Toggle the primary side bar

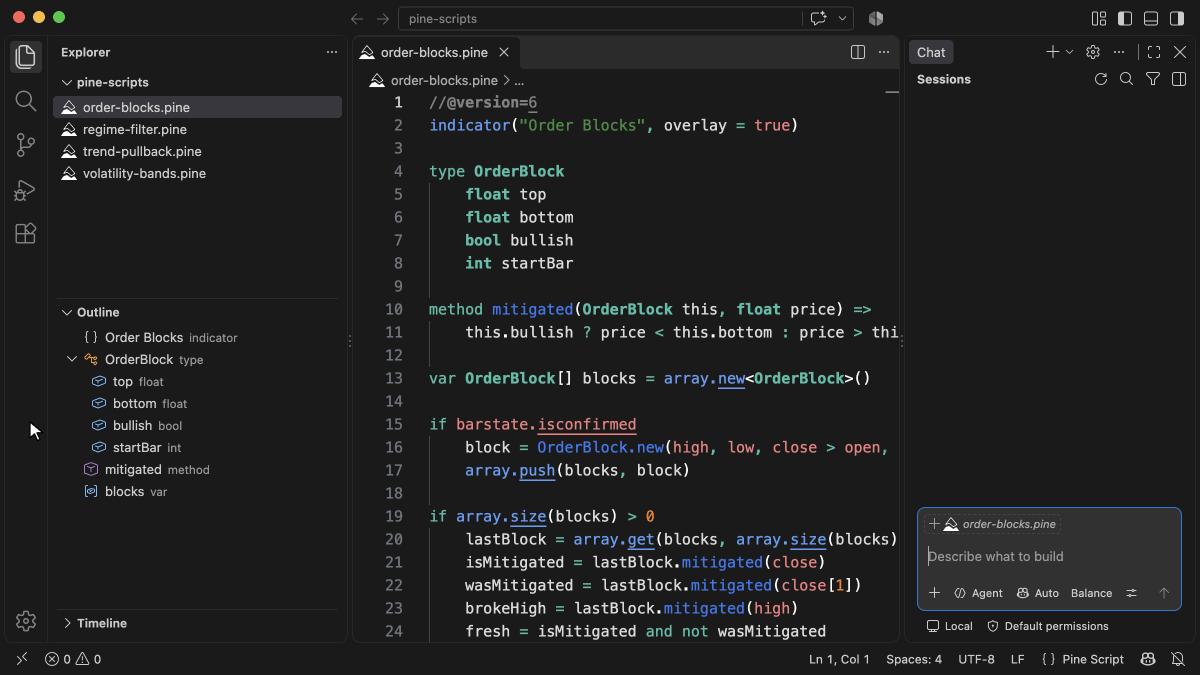click(1125, 18)
